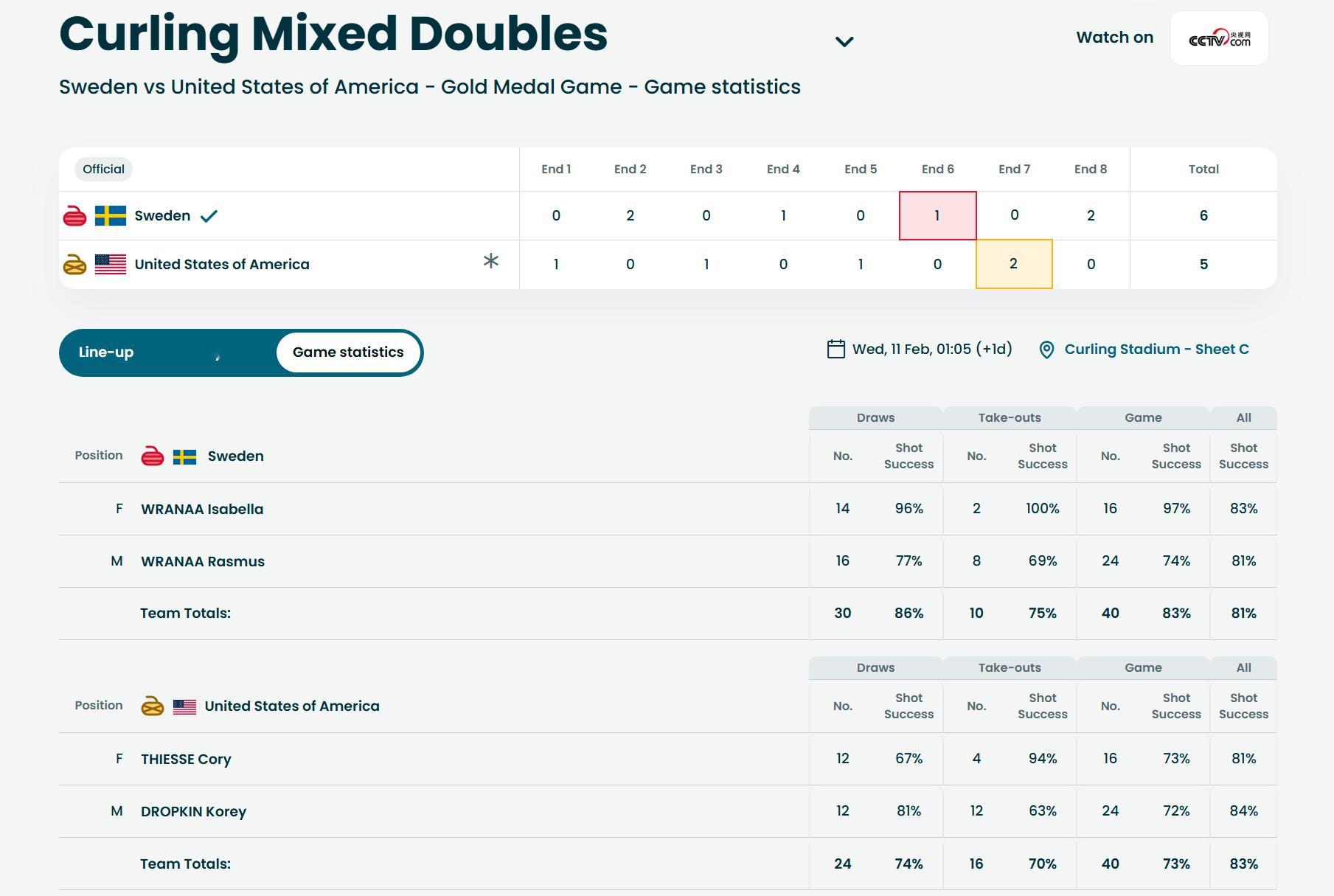
Task: Click USA Team Totals 70% take-out success
Action: 1043,864
